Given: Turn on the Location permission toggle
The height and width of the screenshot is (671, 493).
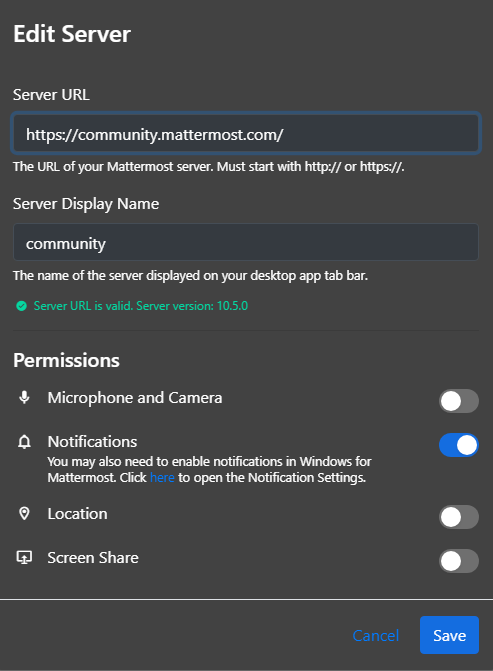Looking at the screenshot, I should [x=459, y=517].
